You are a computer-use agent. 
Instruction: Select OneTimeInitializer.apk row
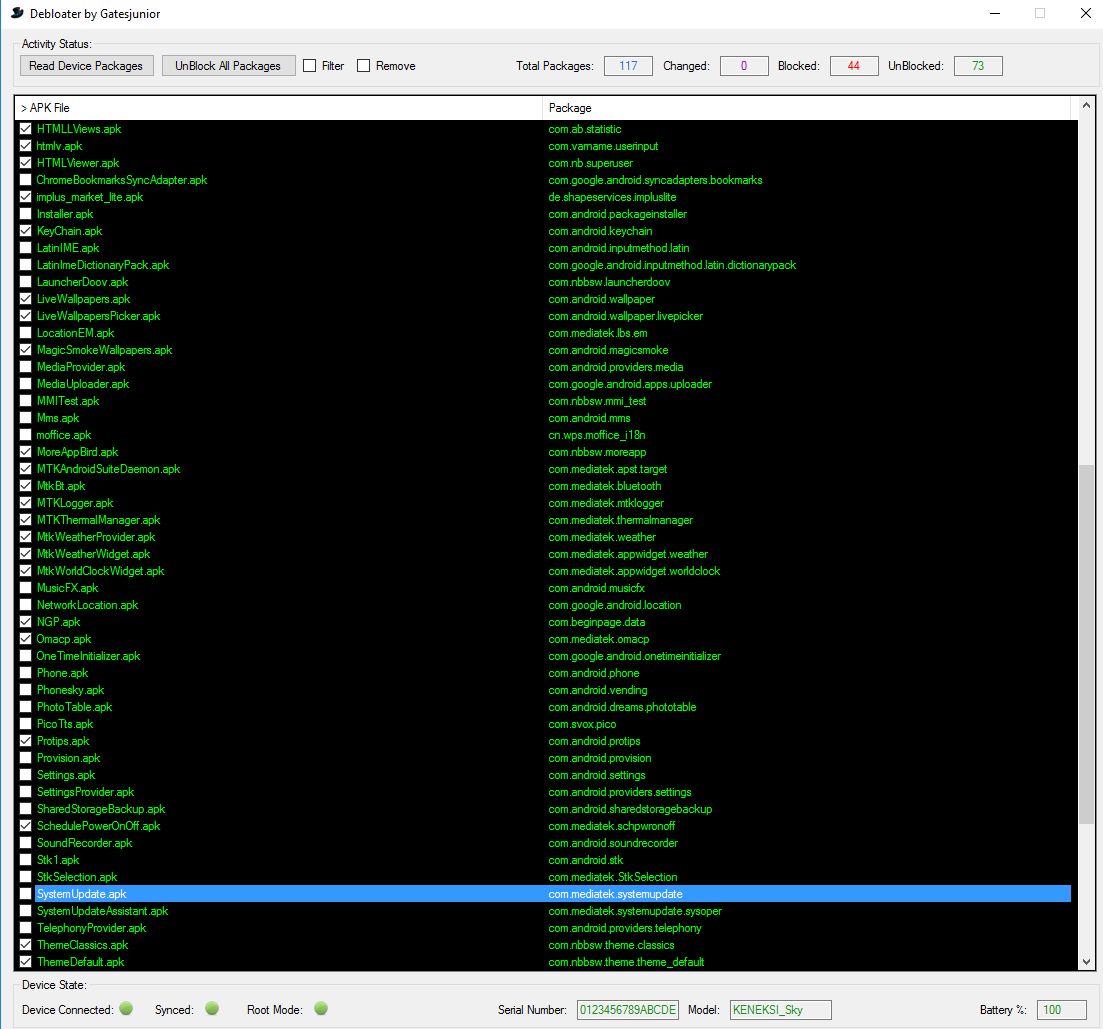[x=543, y=656]
